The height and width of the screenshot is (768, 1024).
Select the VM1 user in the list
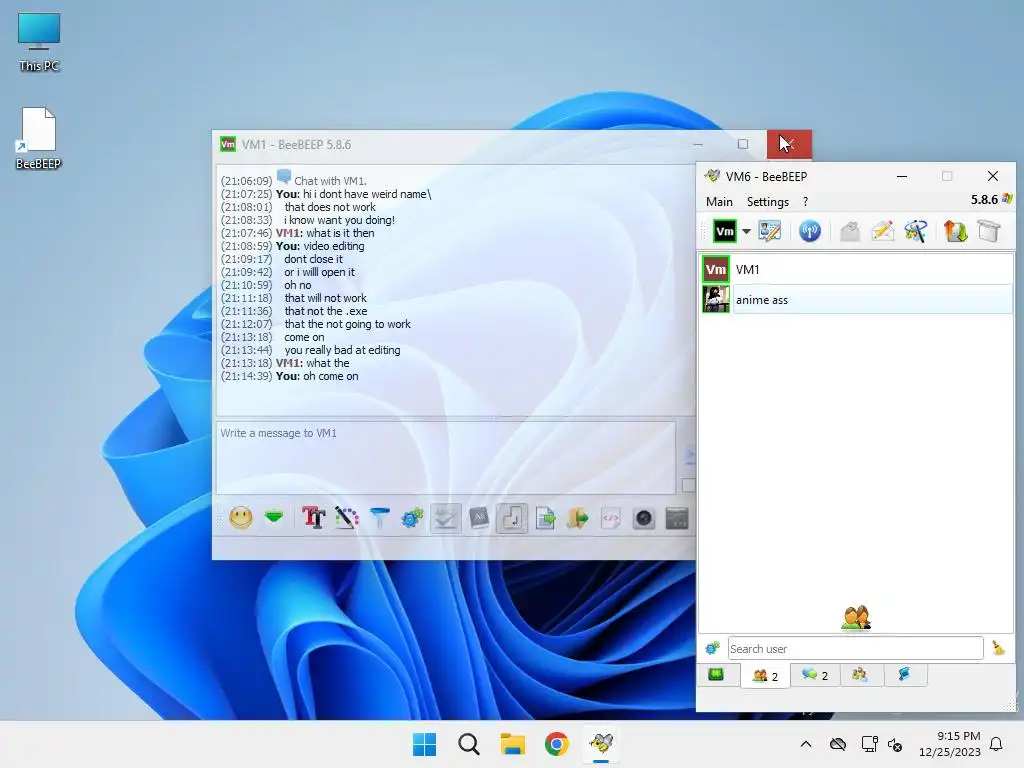coord(857,269)
